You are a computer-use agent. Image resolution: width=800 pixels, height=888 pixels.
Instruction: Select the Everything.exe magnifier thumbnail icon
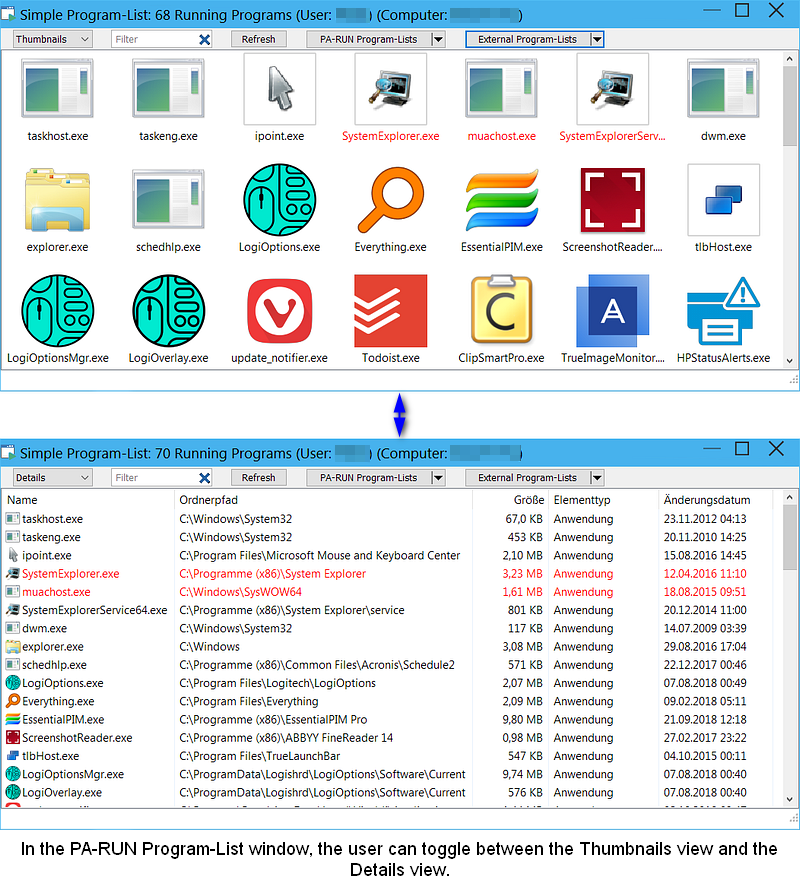[390, 199]
